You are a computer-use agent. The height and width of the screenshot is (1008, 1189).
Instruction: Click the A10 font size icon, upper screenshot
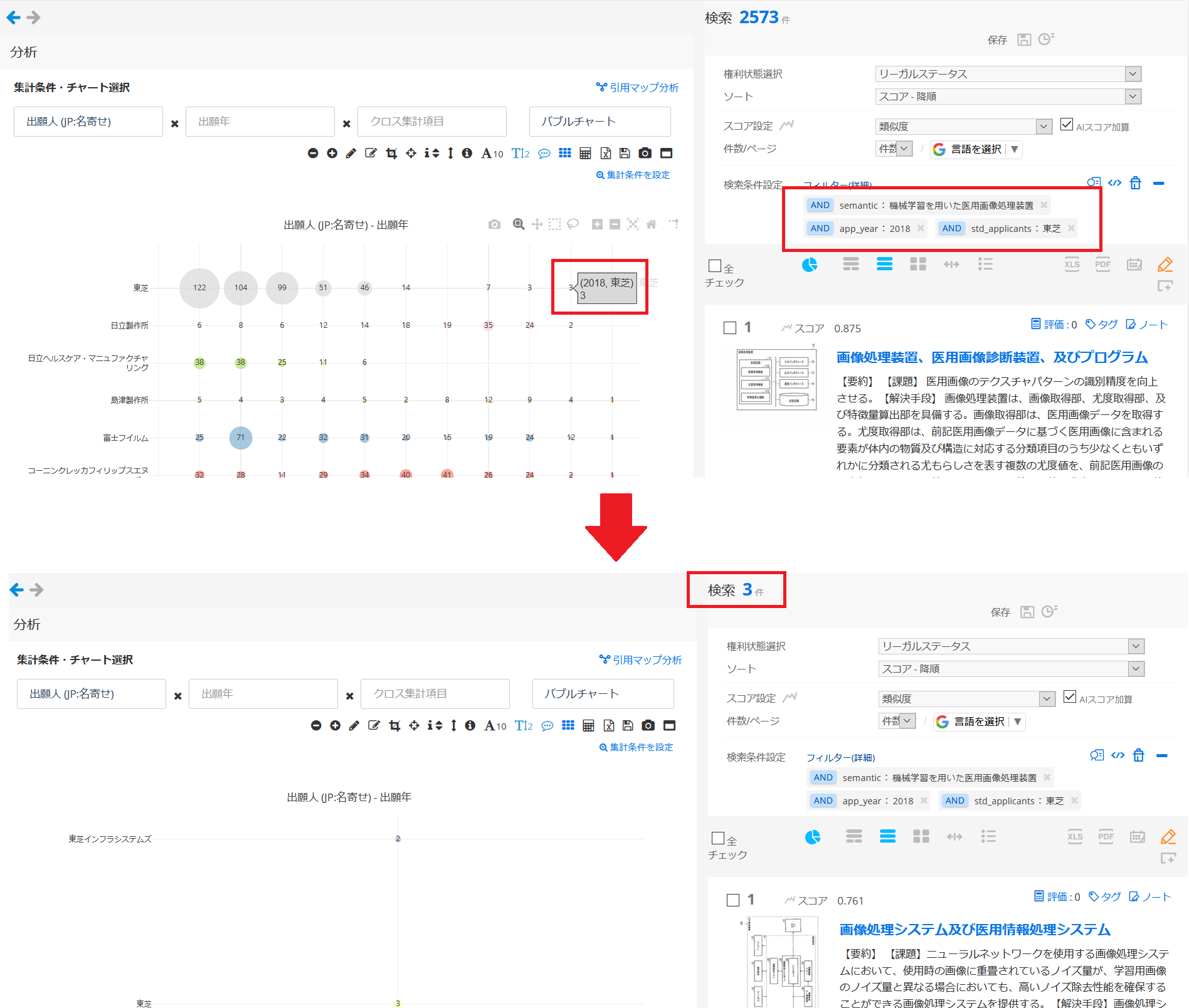492,154
